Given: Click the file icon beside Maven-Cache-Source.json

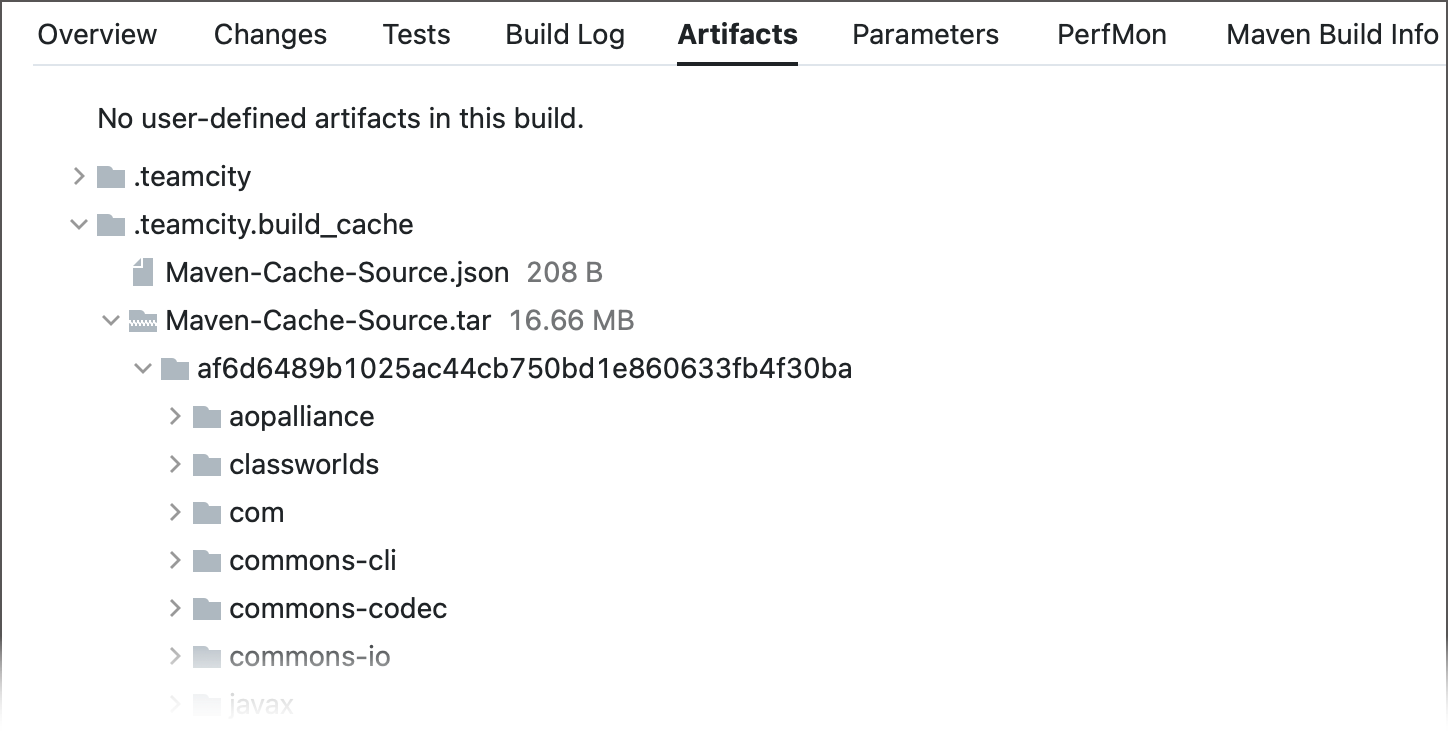Looking at the screenshot, I should point(141,272).
